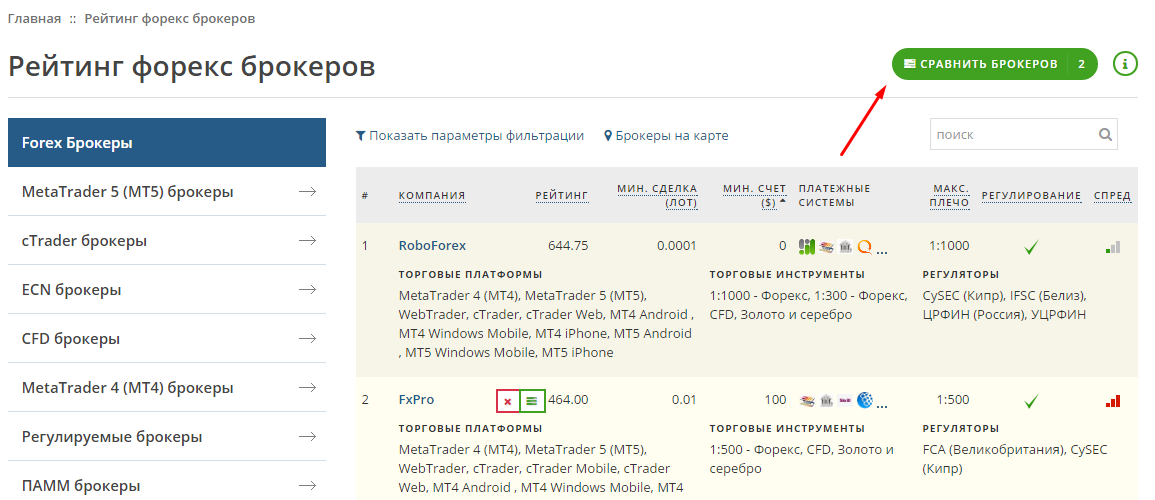Open MetaTrader 4 (MT4) брокеры category
Viewport: 1155px width, 500px height.
tap(167, 387)
